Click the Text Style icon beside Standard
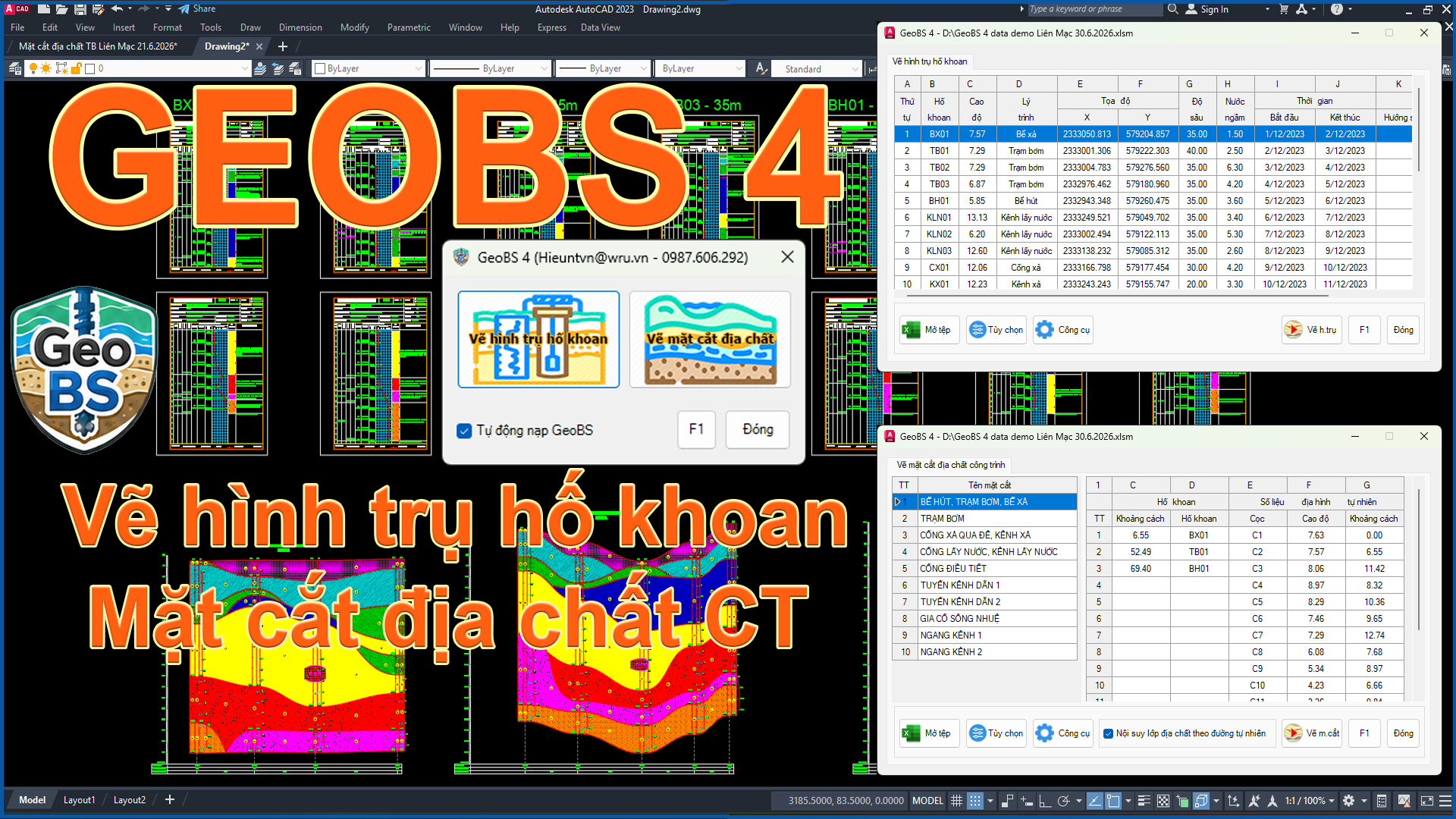This screenshot has width=1456, height=819. pos(761,69)
